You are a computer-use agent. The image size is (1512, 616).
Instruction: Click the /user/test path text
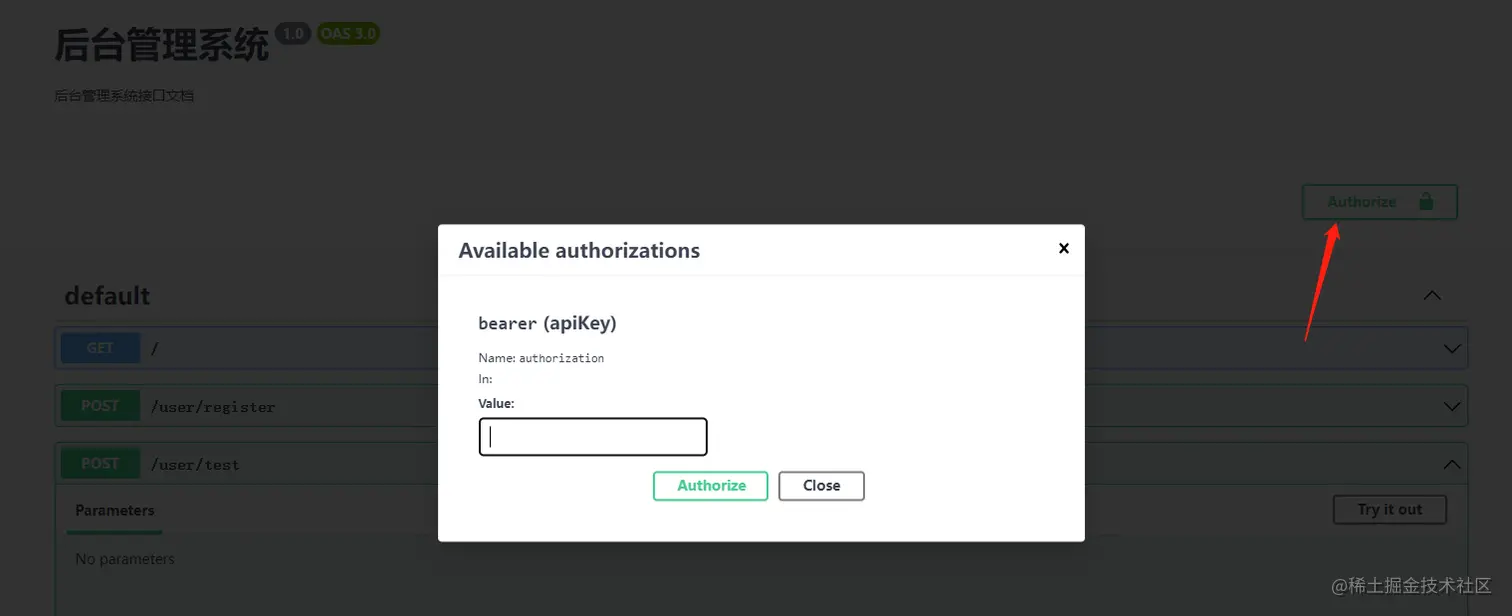(195, 465)
